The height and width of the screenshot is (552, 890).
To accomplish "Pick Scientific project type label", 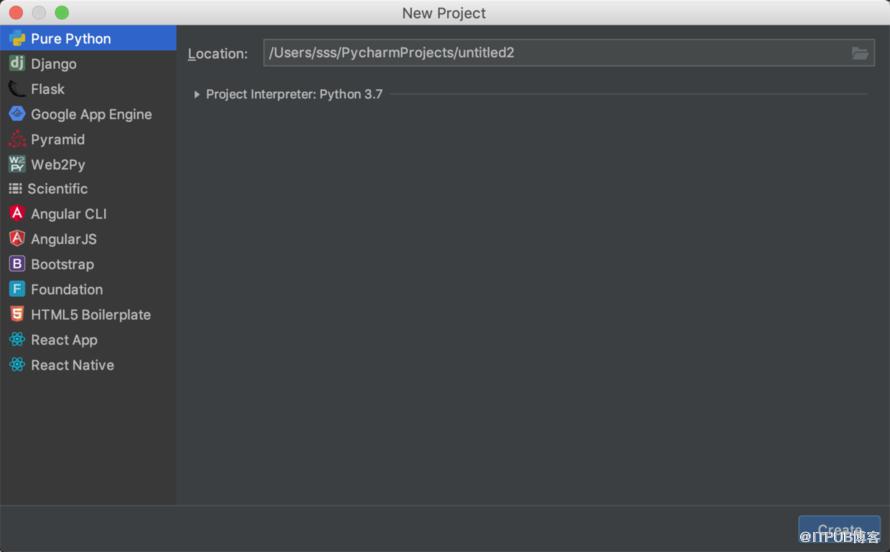I will pos(57,188).
